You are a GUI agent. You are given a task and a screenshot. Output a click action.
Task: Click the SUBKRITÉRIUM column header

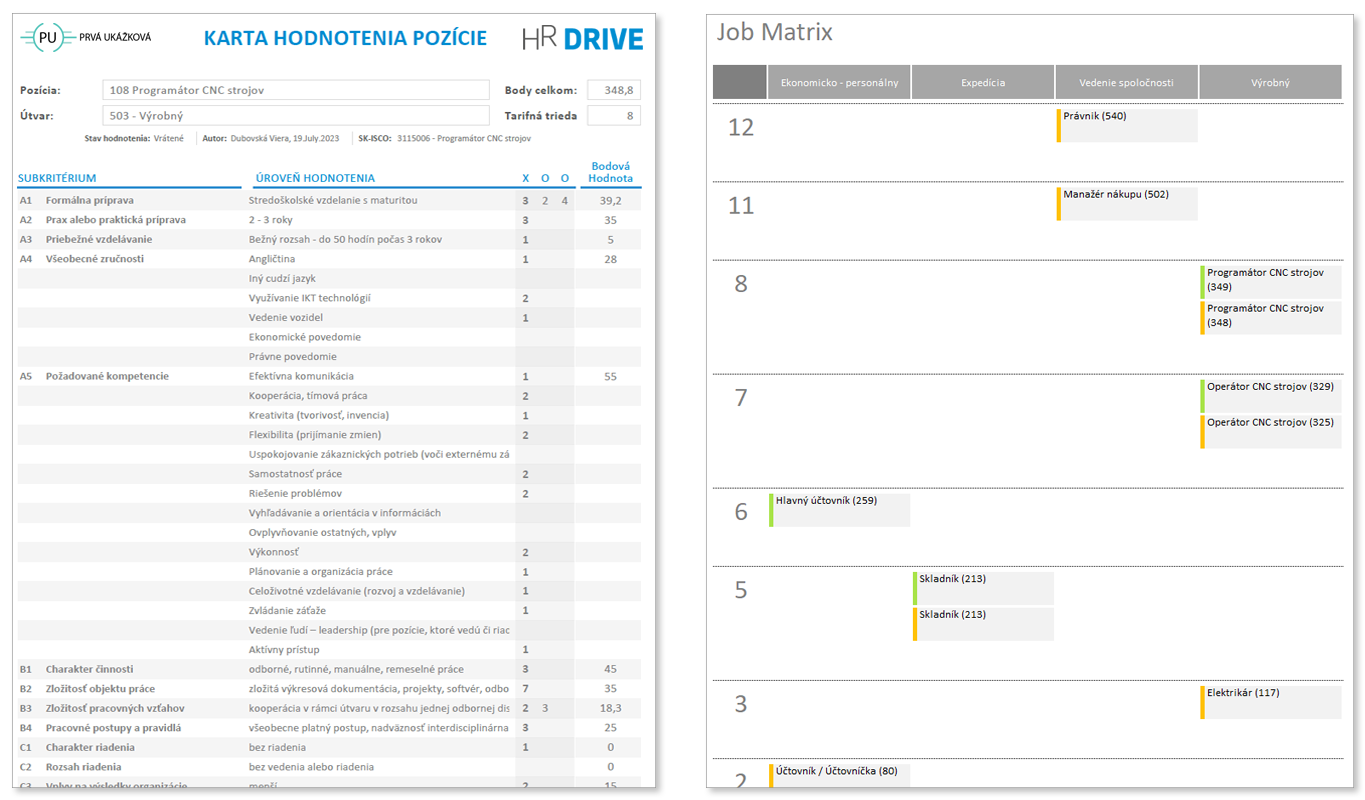57,178
